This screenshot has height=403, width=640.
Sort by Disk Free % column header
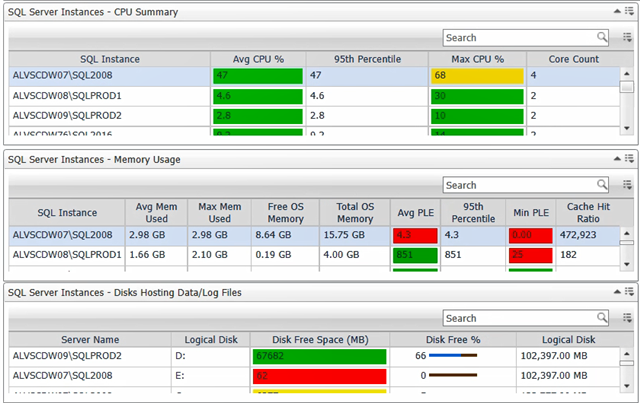tap(453, 340)
